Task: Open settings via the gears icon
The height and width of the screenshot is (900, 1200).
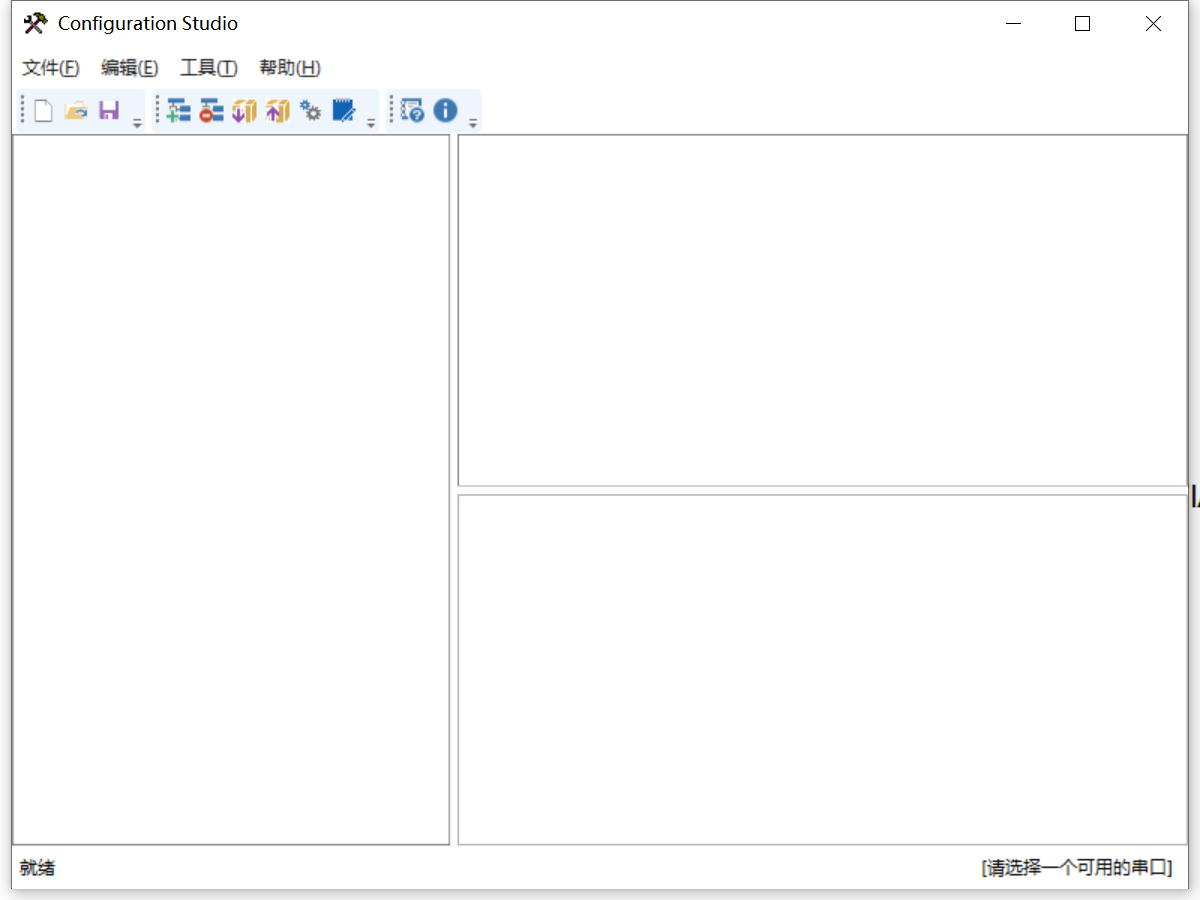Action: pos(311,111)
